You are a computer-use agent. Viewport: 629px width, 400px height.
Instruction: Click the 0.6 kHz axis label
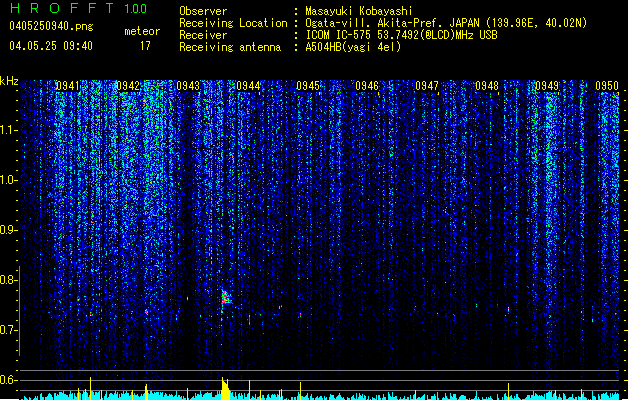click(x=8, y=380)
